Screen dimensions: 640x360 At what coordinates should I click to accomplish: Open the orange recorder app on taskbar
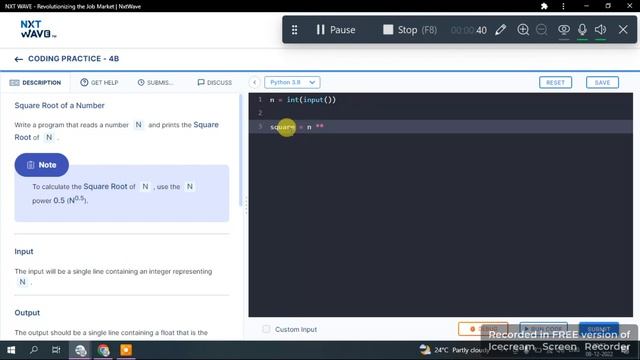tap(126, 350)
